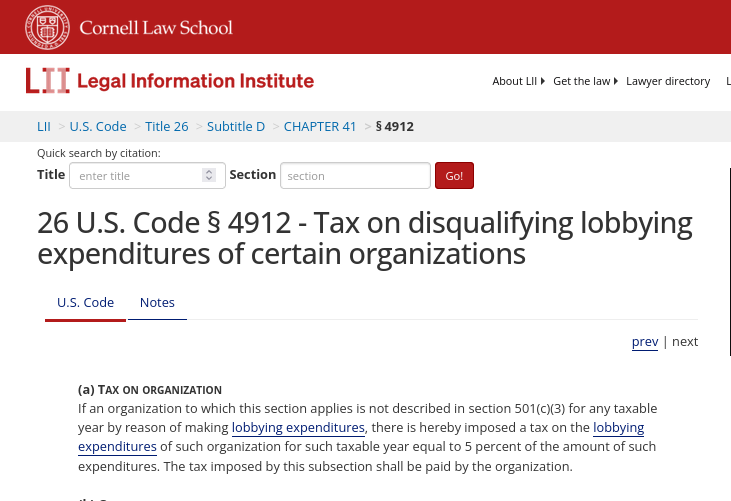Go to Subtitle D breadcrumb
Screen dimensions: 731x501
[236, 126]
